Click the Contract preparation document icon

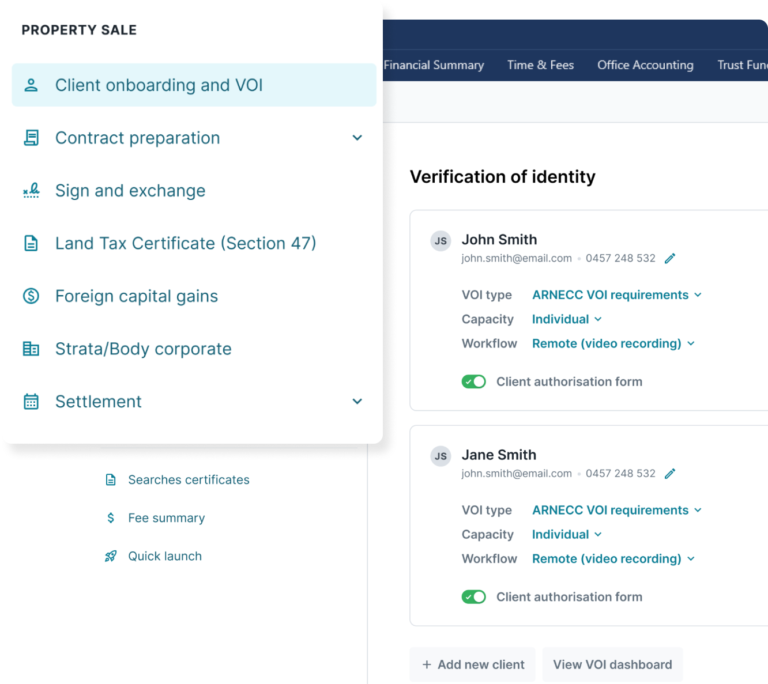tap(31, 138)
